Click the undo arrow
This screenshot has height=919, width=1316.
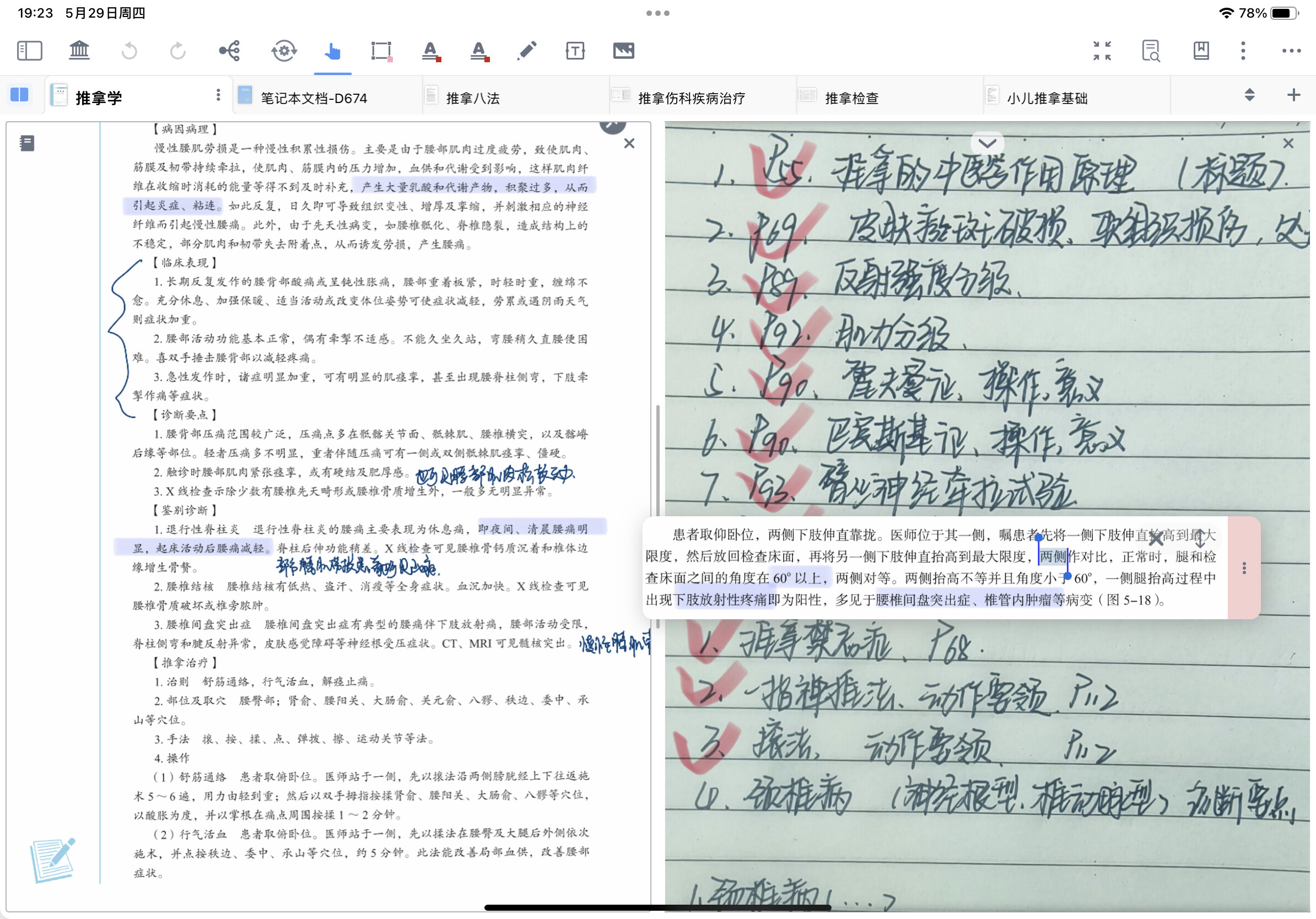(x=129, y=51)
